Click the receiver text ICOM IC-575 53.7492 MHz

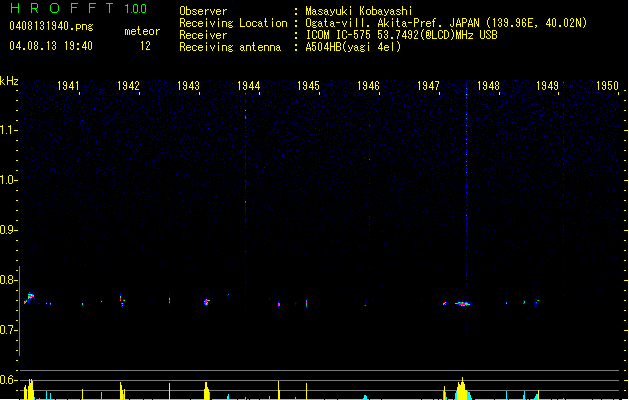click(401, 35)
